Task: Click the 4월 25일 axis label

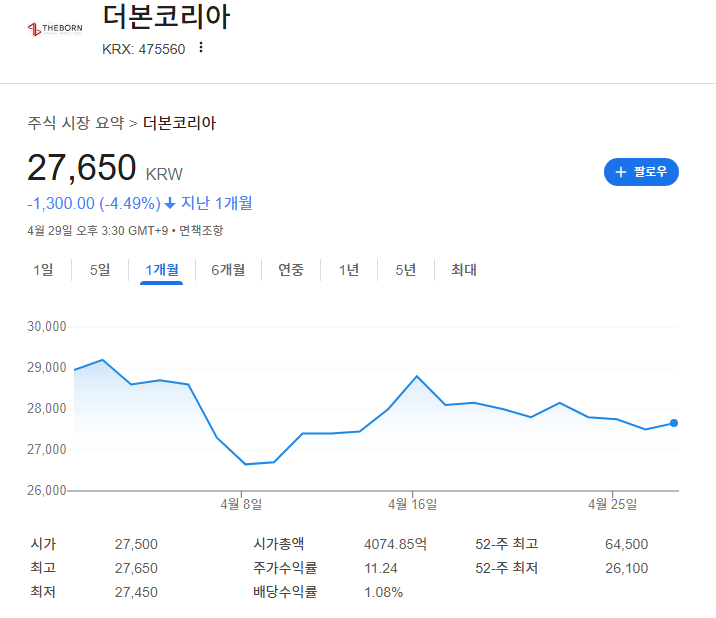Action: coord(612,504)
